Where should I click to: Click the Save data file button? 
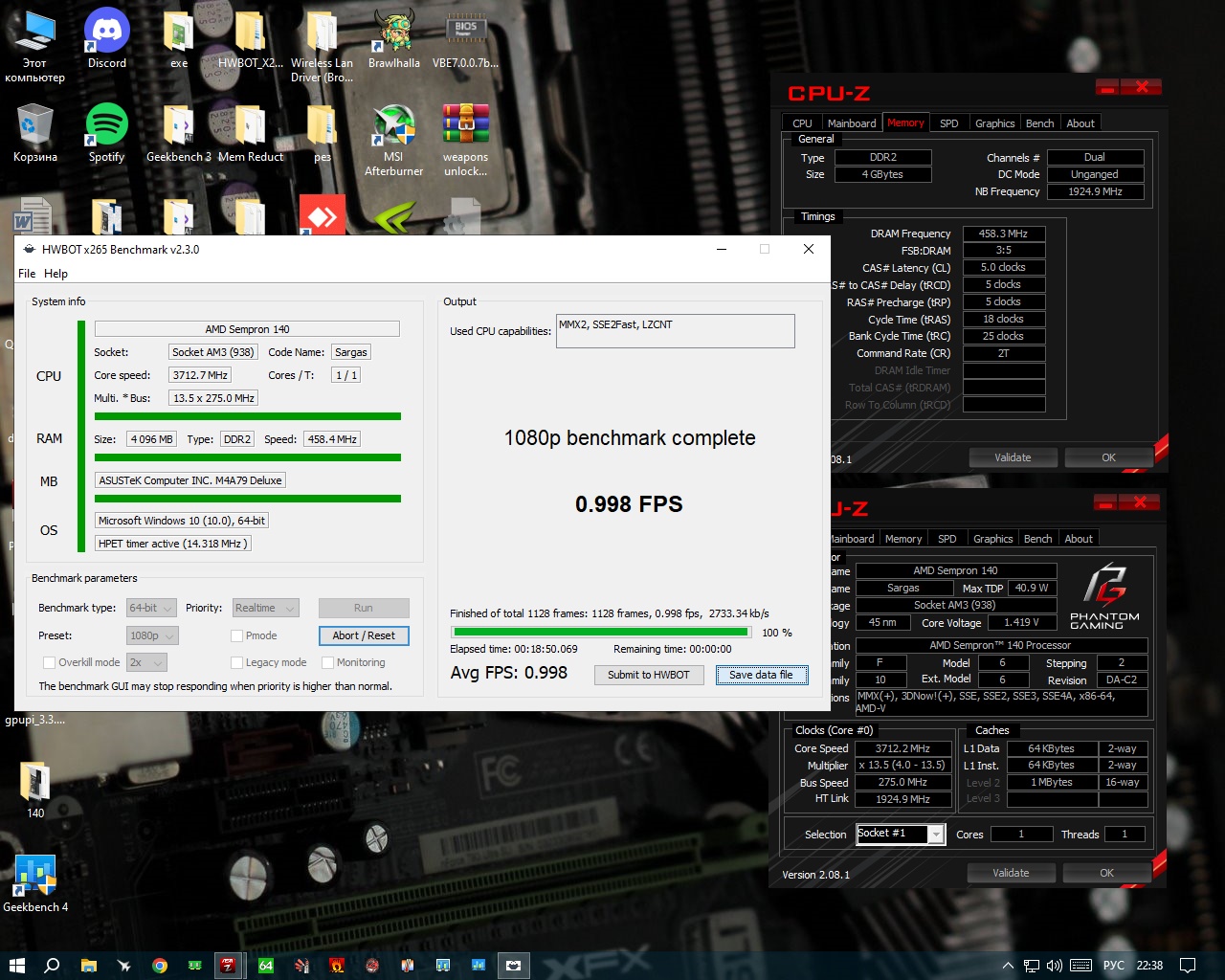(x=762, y=675)
